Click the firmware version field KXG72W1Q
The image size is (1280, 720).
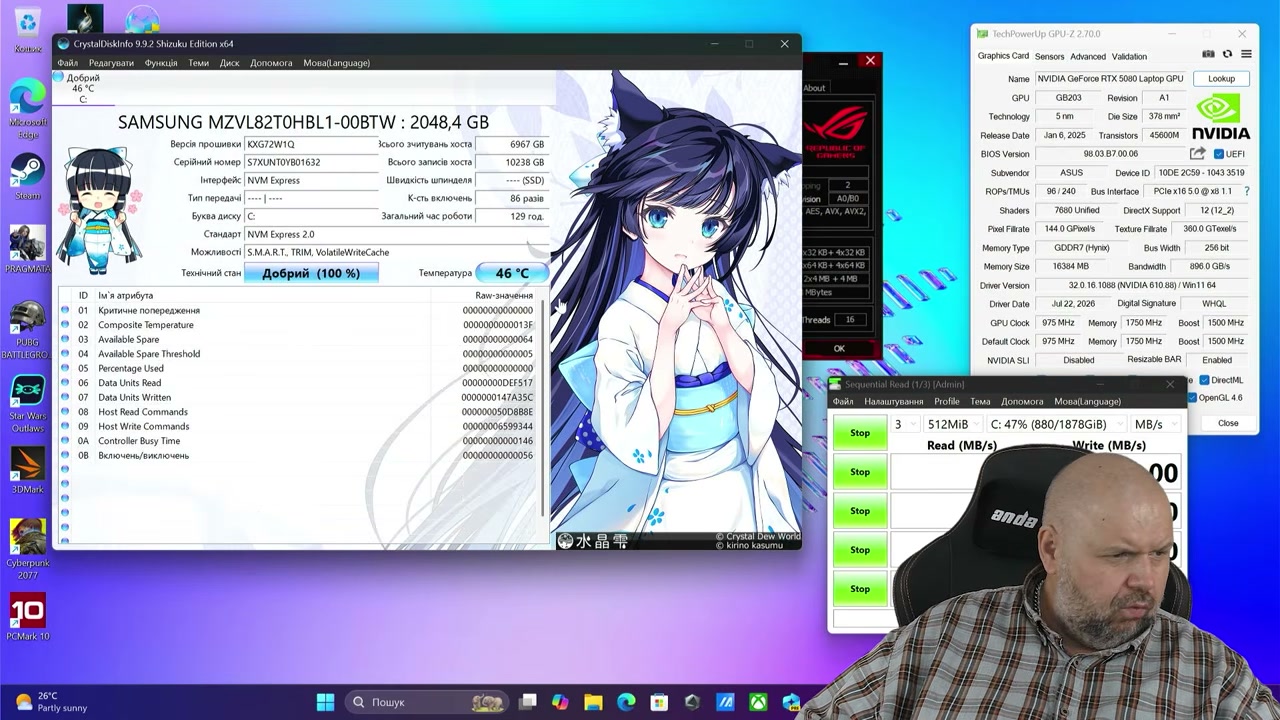point(308,144)
